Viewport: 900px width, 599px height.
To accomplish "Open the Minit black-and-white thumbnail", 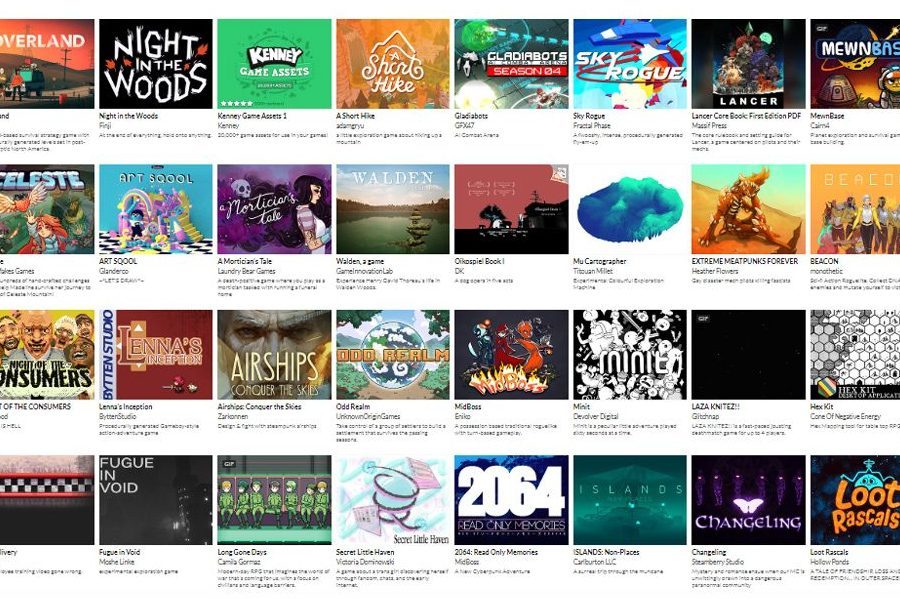I will pos(630,355).
